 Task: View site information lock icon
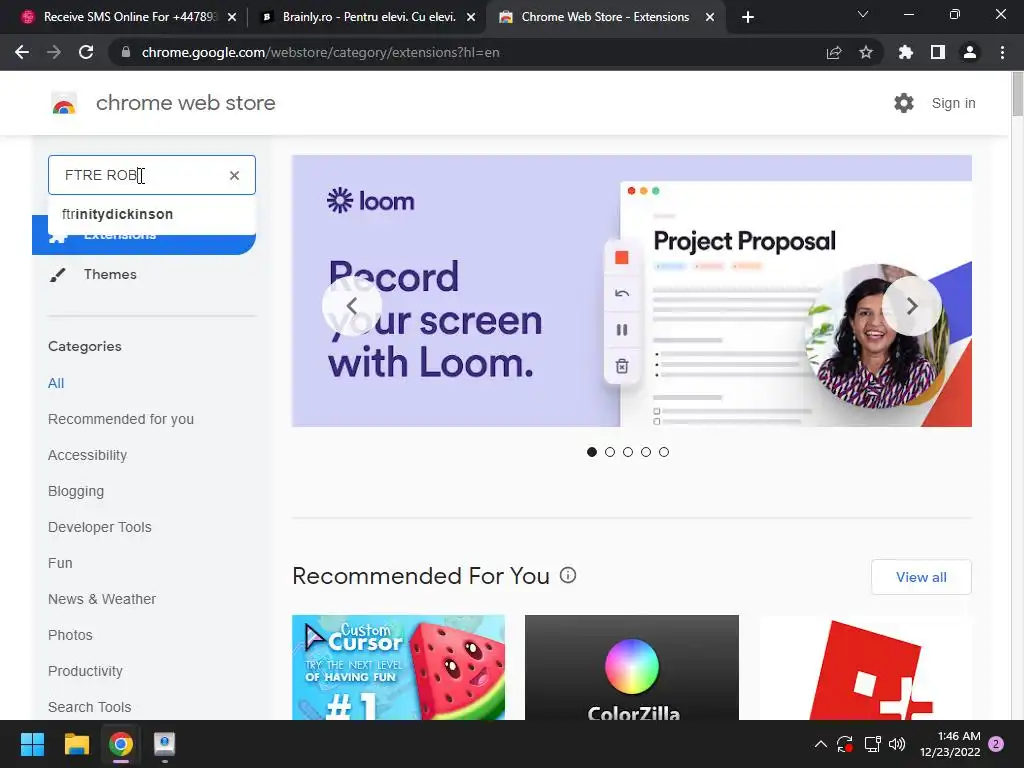coord(126,52)
